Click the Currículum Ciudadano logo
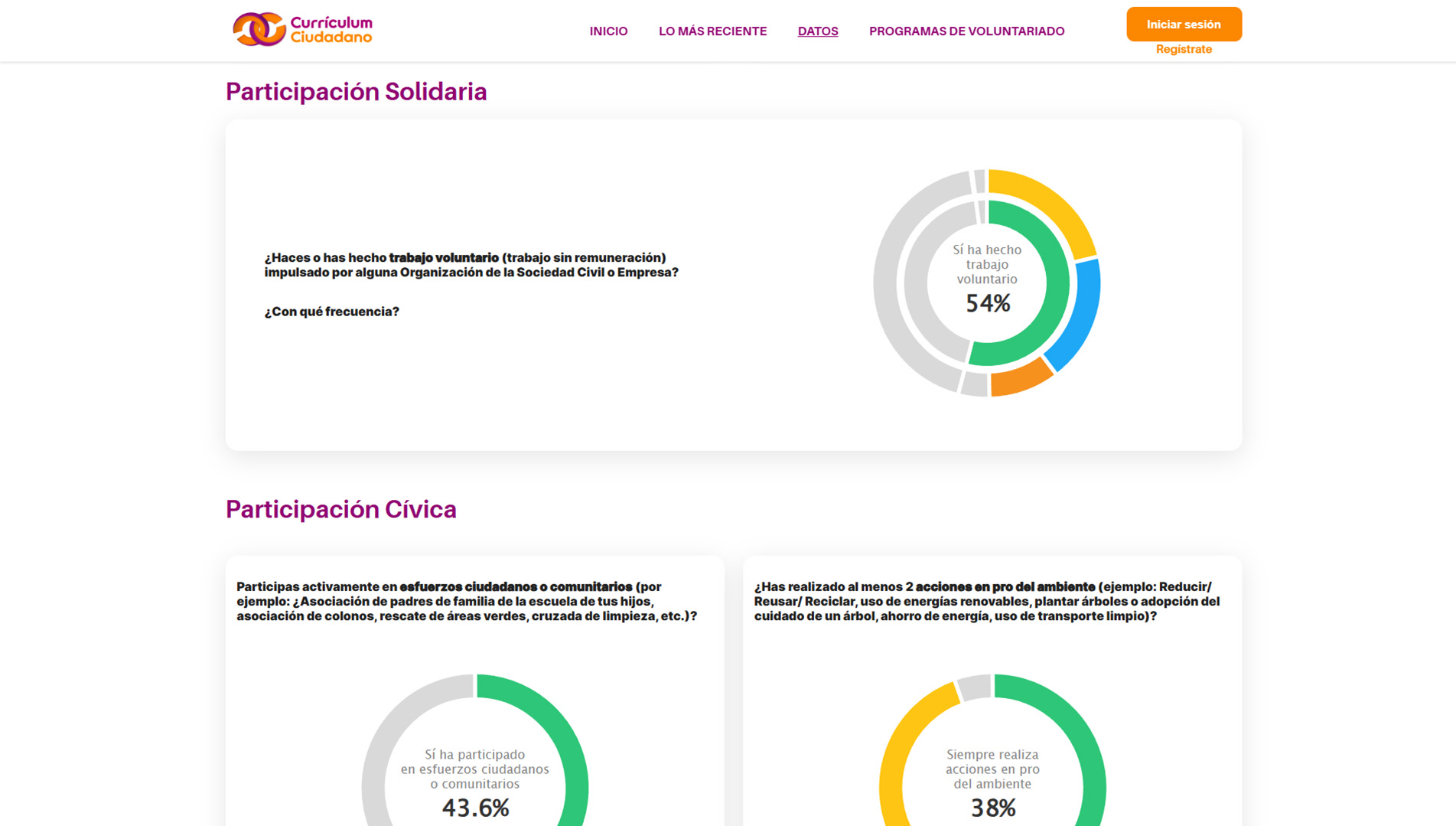The width and height of the screenshot is (1456, 826). (x=302, y=29)
